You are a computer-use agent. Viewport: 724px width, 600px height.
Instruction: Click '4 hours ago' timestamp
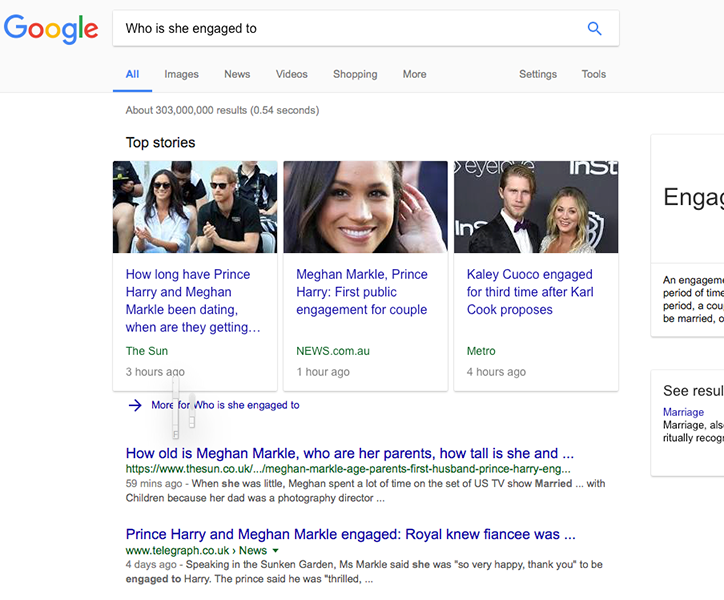click(x=496, y=372)
